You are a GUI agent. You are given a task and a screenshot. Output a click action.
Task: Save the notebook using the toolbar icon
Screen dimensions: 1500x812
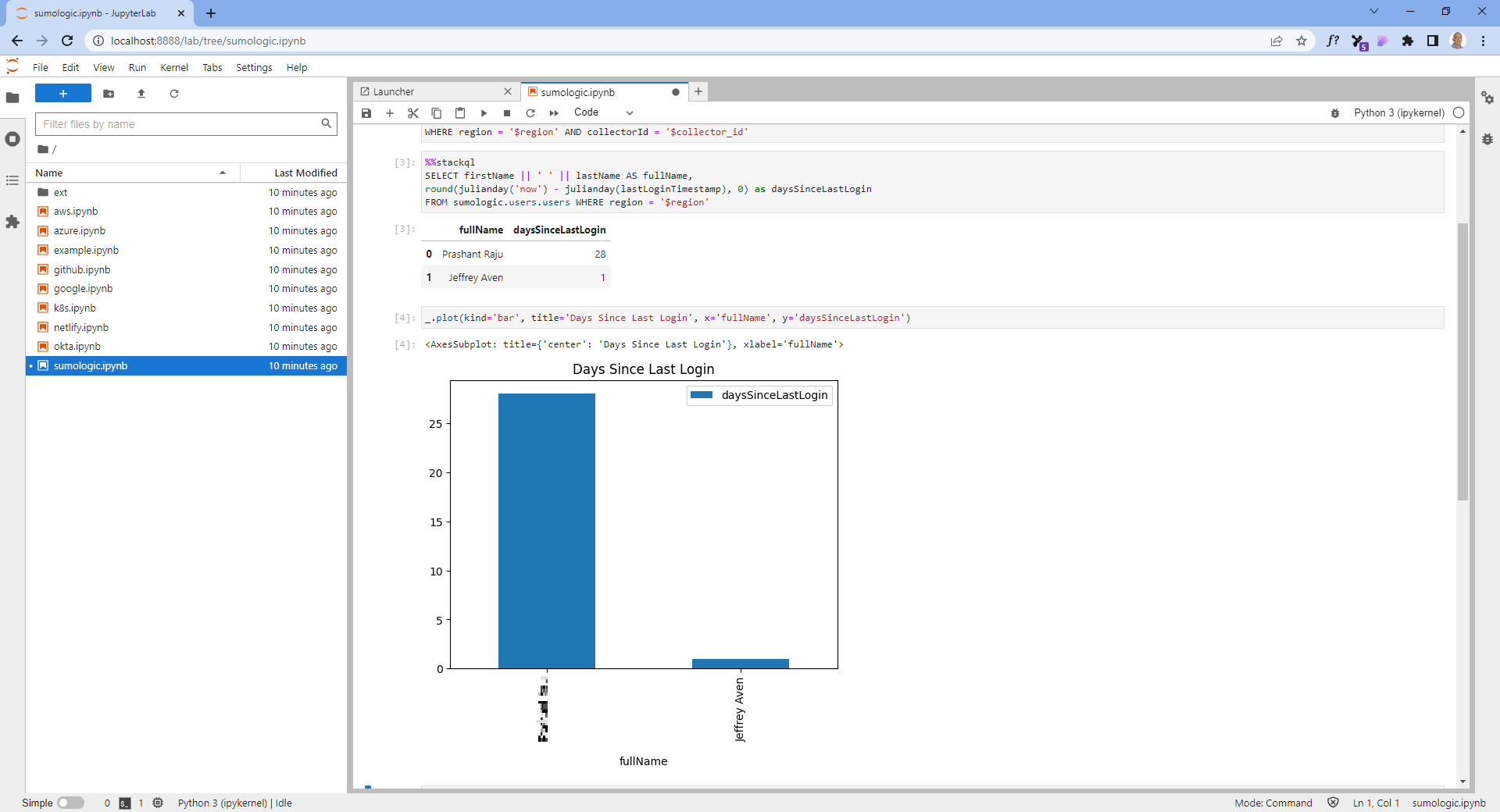point(366,112)
